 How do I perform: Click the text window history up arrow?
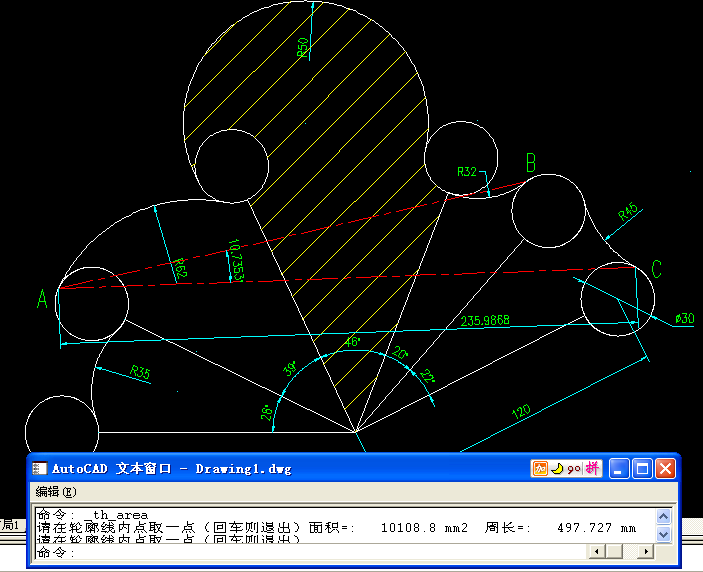coord(664,516)
